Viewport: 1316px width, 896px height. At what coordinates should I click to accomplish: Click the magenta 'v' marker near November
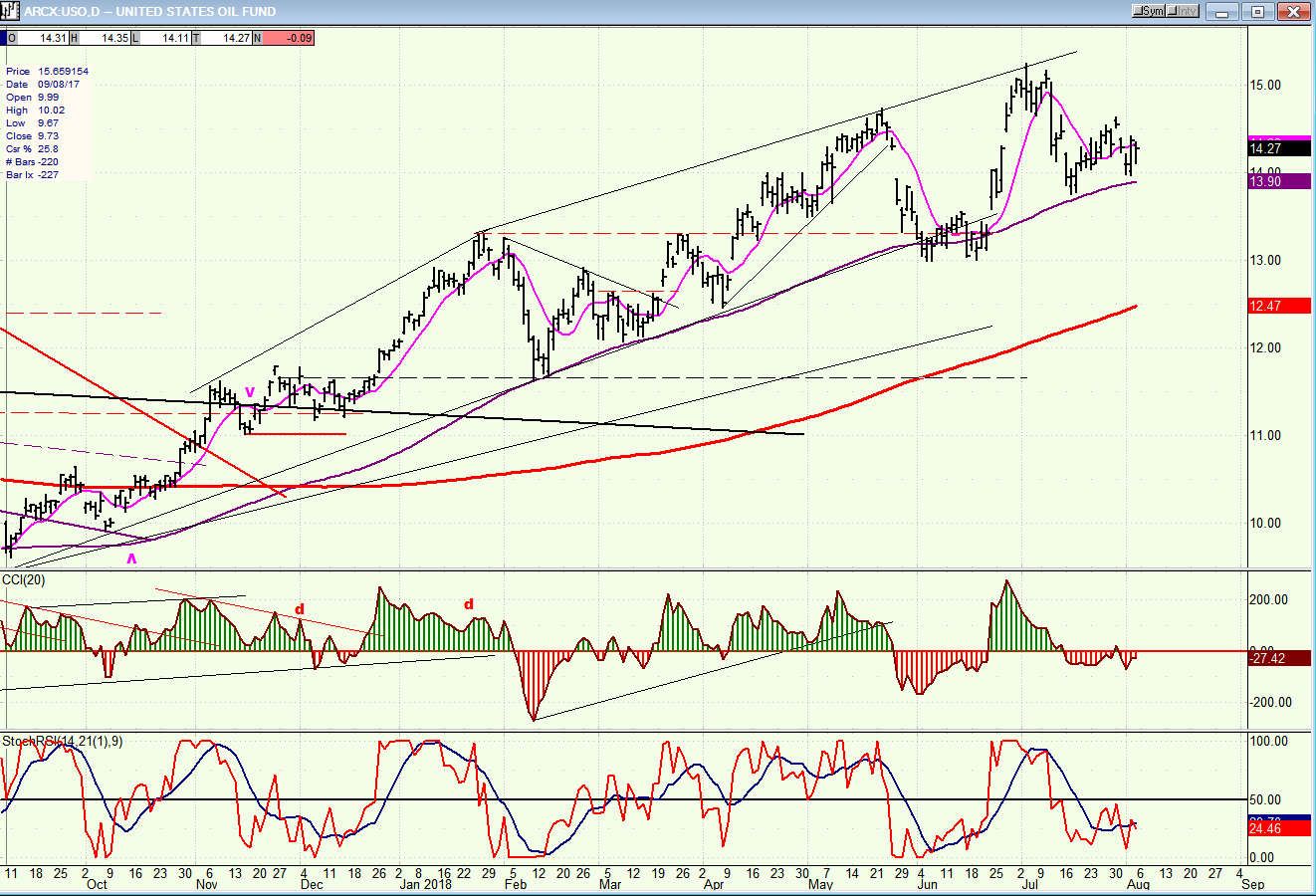click(250, 391)
